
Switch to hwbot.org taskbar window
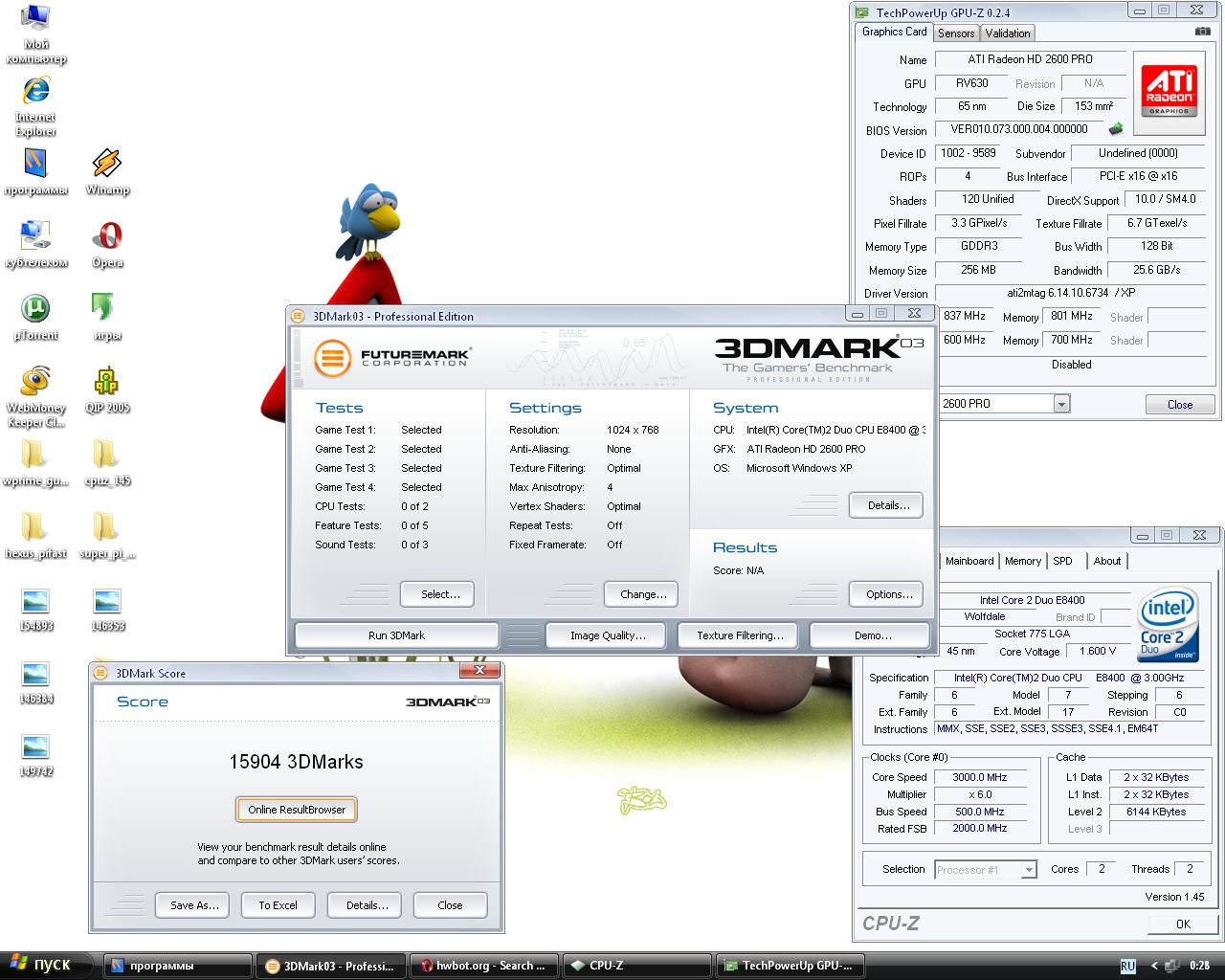click(x=483, y=966)
